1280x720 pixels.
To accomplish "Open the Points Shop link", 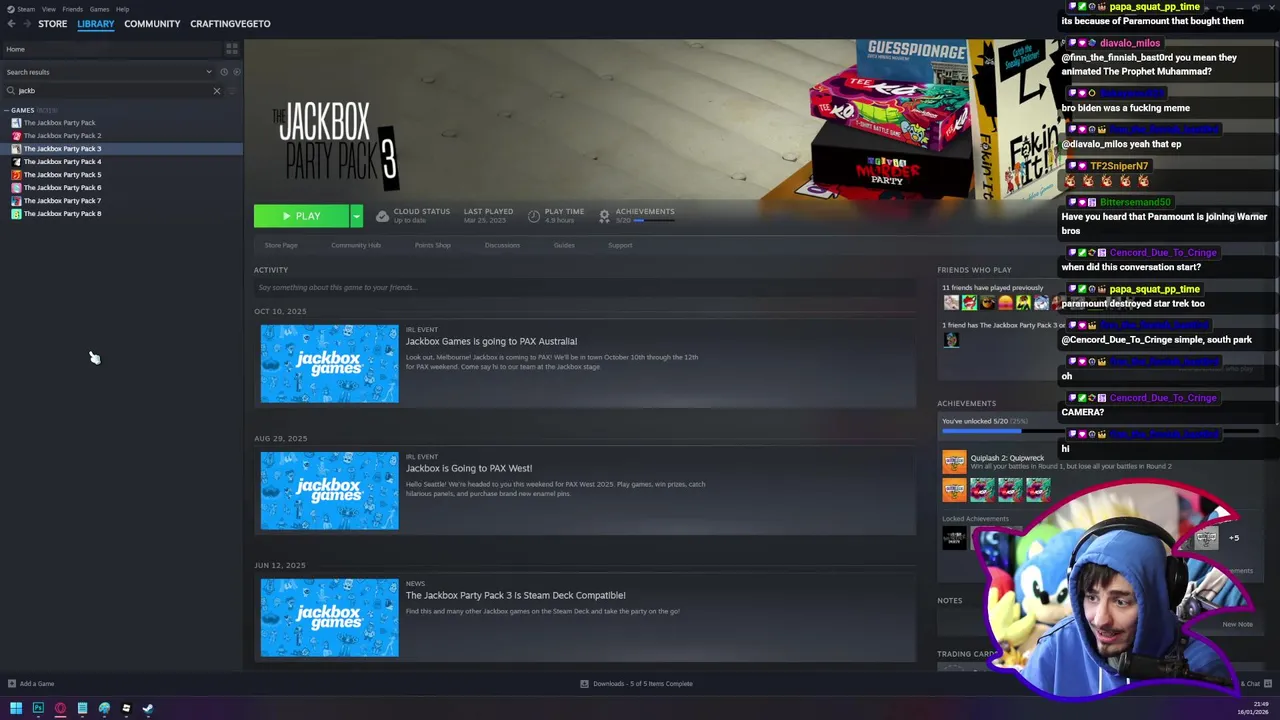I will [x=433, y=245].
